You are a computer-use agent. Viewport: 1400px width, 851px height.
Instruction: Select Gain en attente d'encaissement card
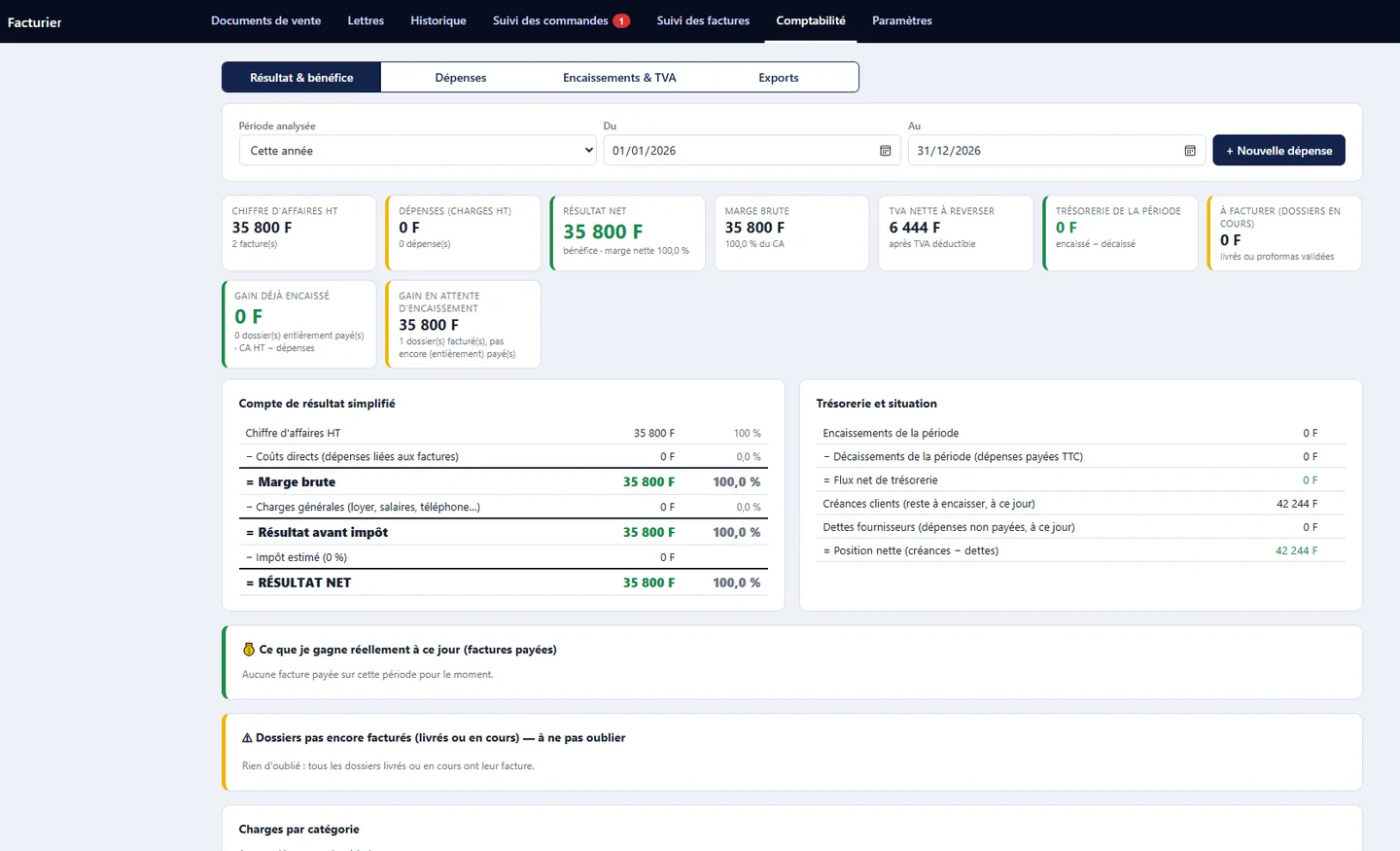(x=463, y=325)
